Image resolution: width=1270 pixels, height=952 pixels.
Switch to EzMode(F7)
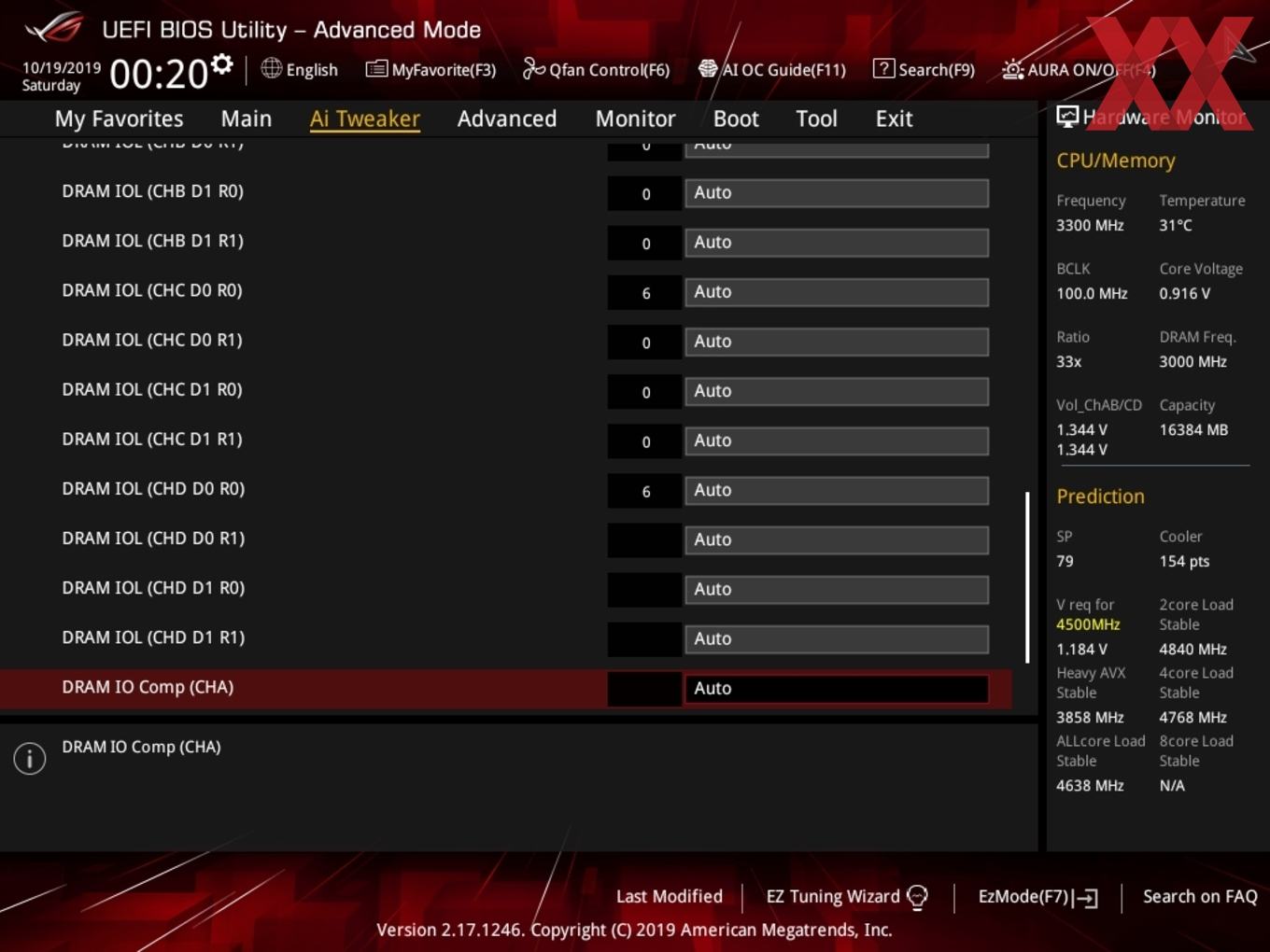(x=1037, y=897)
